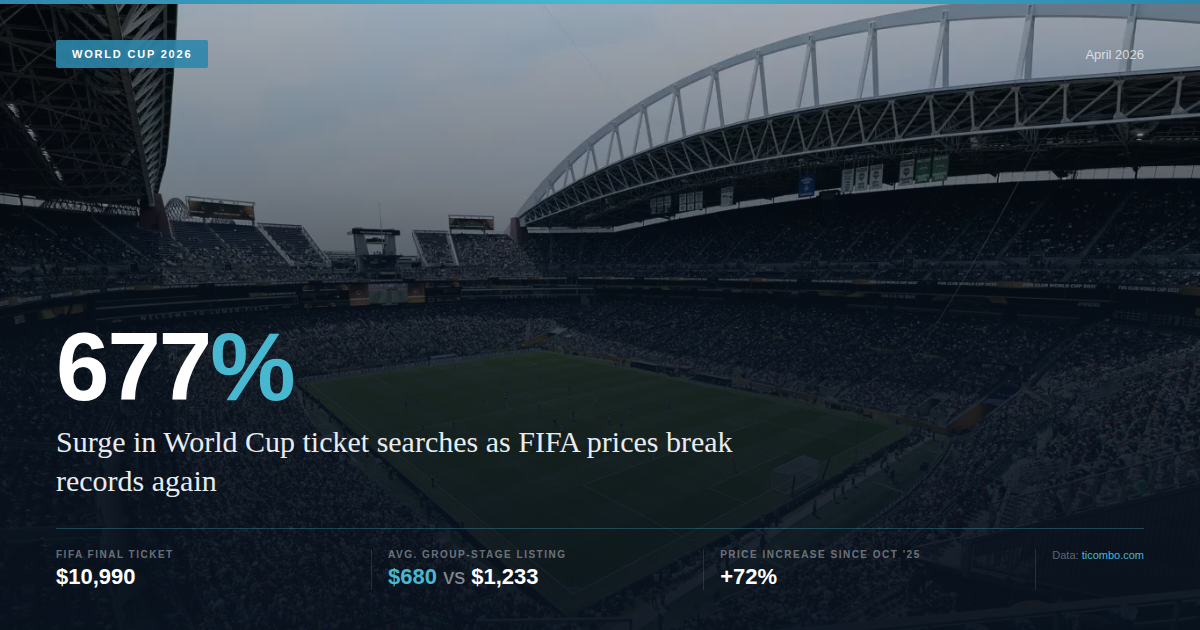The width and height of the screenshot is (1200, 630).
Task: Click the PRICE INCREASE SINCE OCT '25 label
Action: (819, 554)
